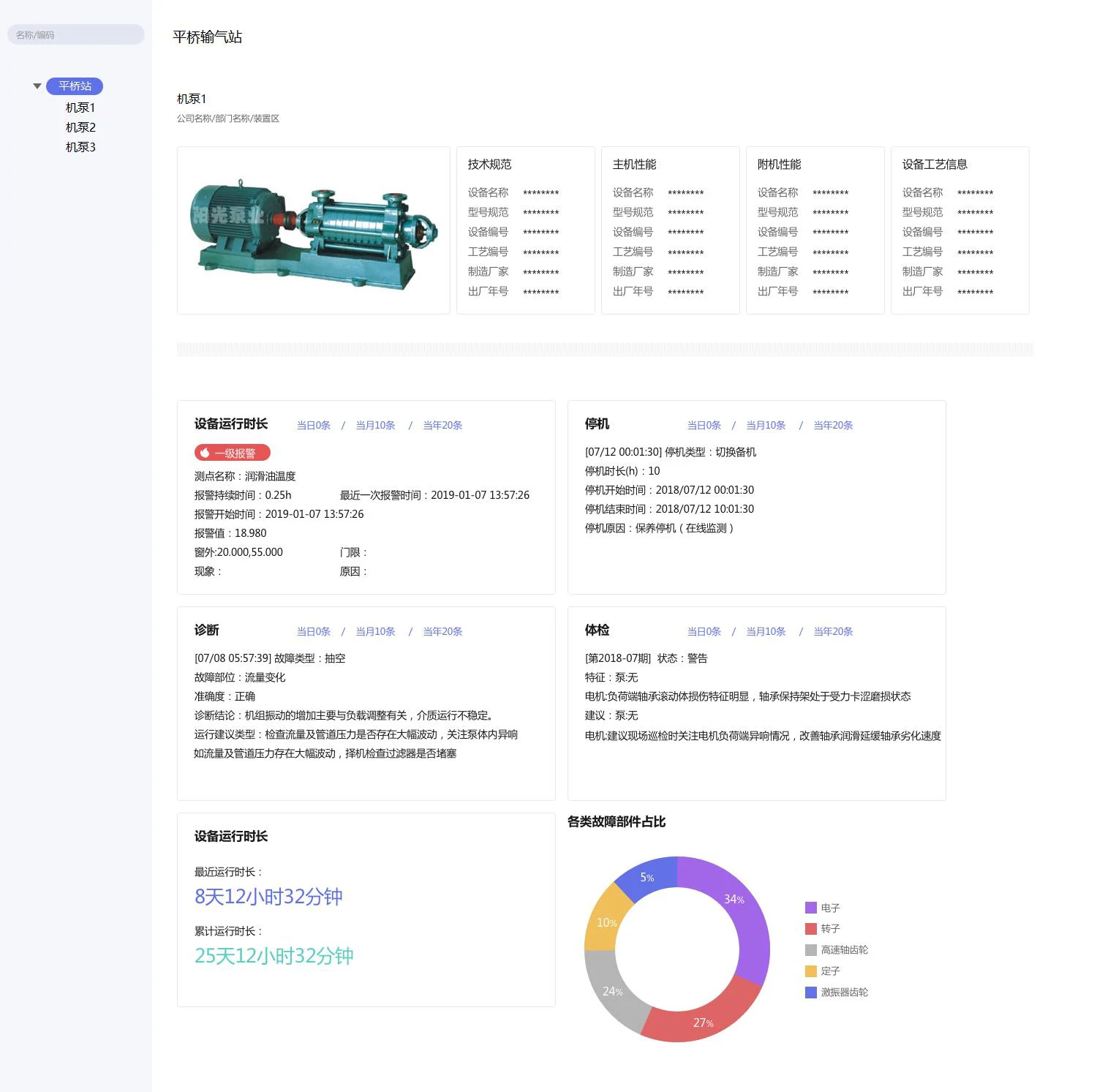This screenshot has width=1097, height=1092.
Task: Click the 平桥输气站 page title
Action: tap(208, 37)
